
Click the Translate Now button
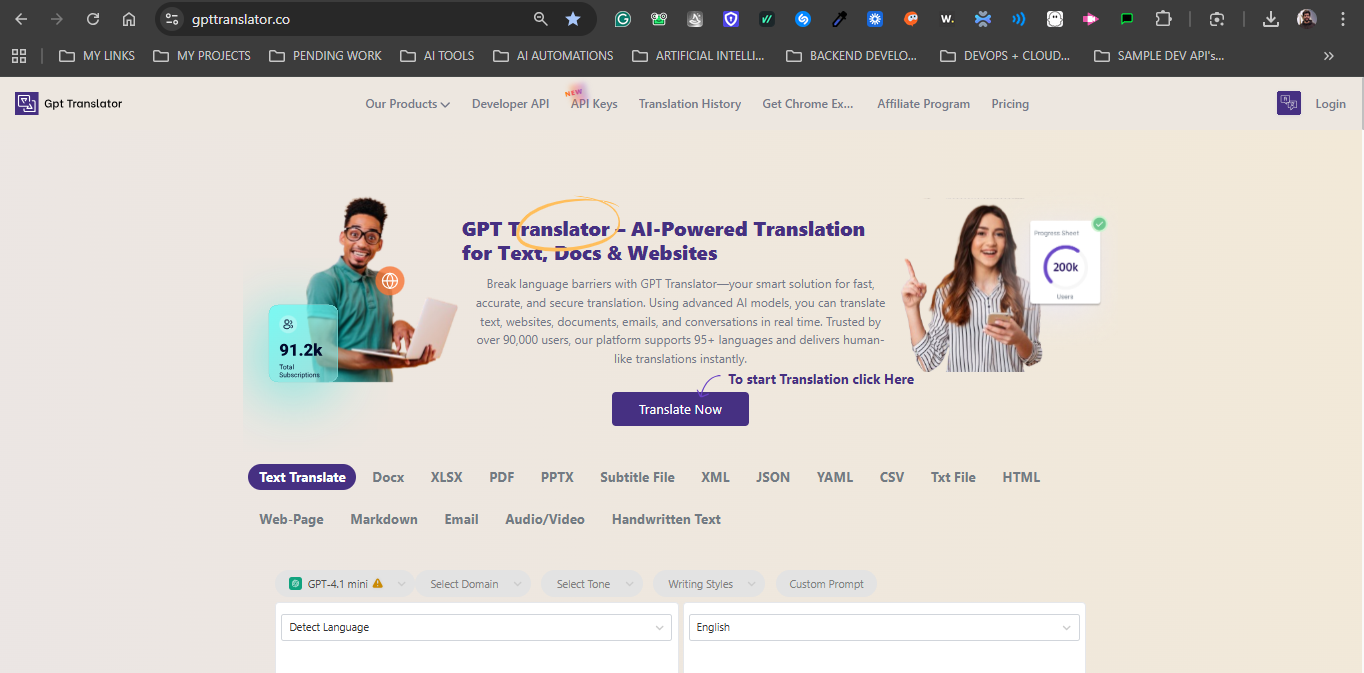[x=680, y=409]
